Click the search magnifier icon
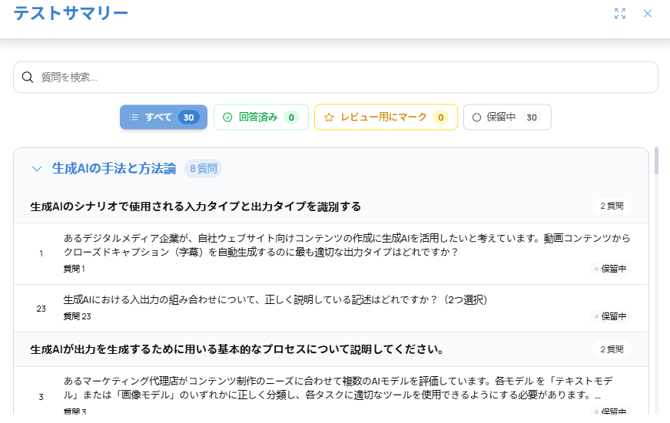Image resolution: width=670 pixels, height=423 pixels. (28, 77)
